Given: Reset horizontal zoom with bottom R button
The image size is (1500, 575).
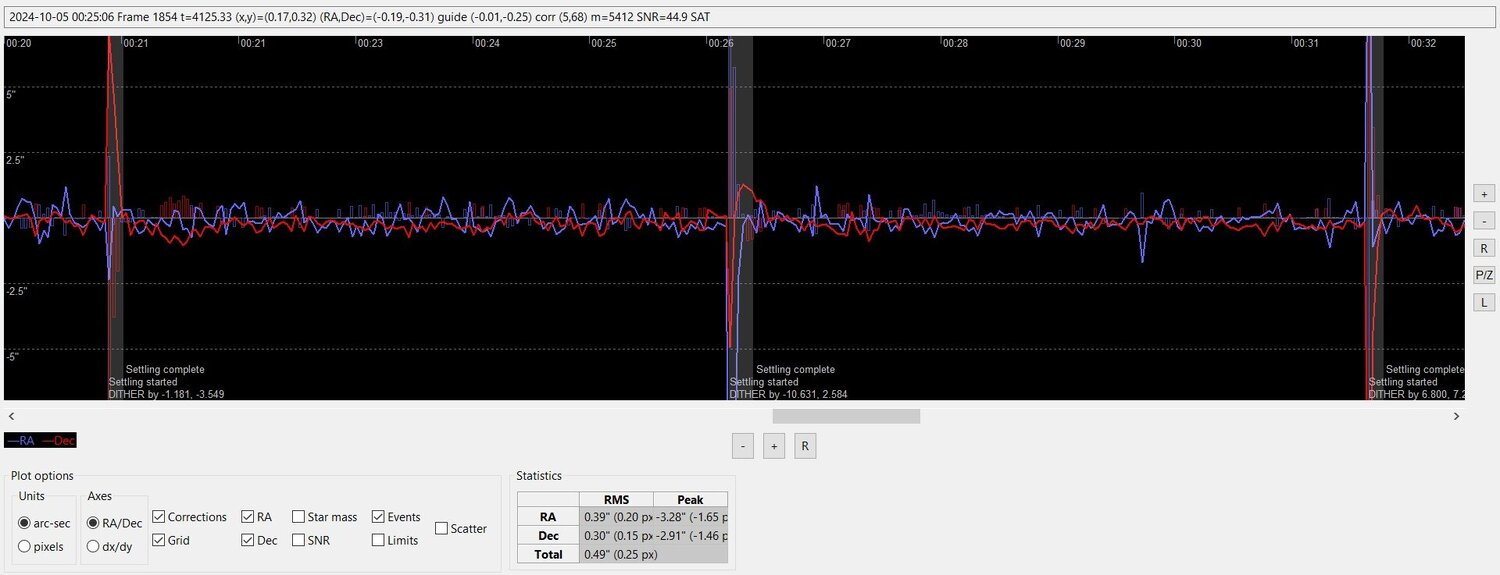Looking at the screenshot, I should click(805, 446).
